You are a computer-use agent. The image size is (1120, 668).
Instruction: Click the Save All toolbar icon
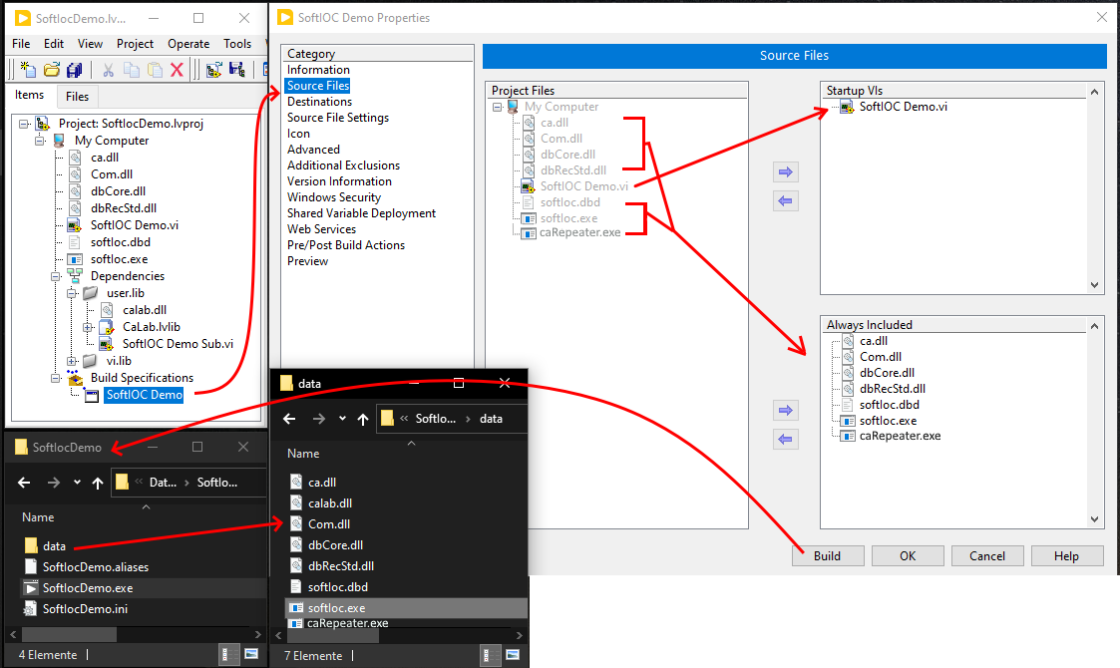coord(74,70)
